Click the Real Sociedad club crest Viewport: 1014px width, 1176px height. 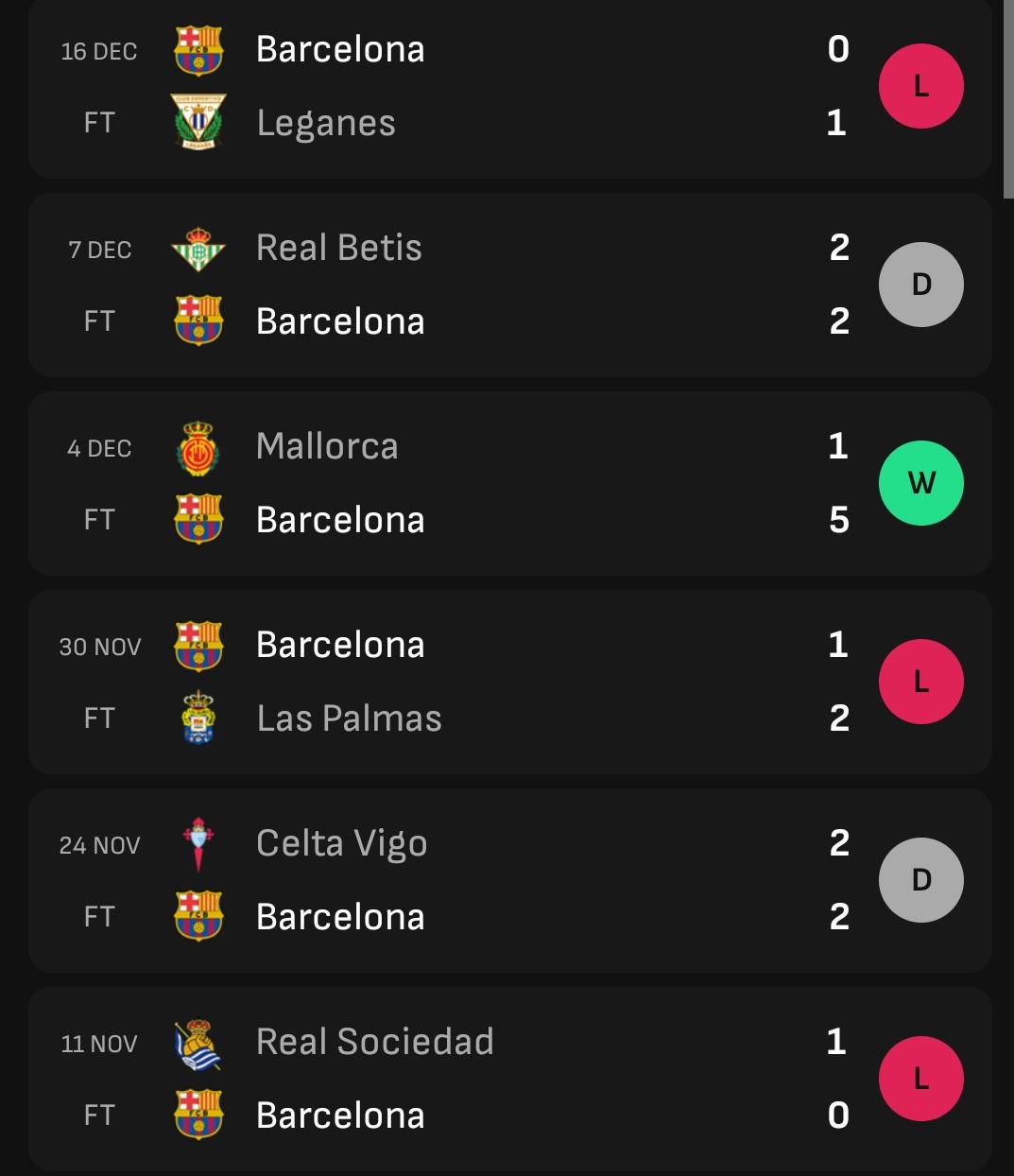(198, 1045)
